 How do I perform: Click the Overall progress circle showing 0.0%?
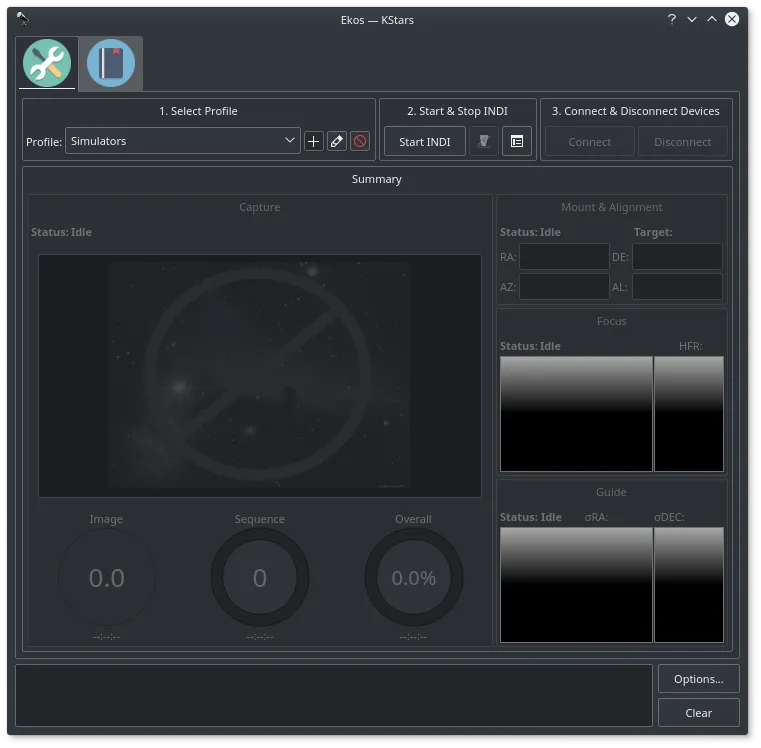click(414, 577)
